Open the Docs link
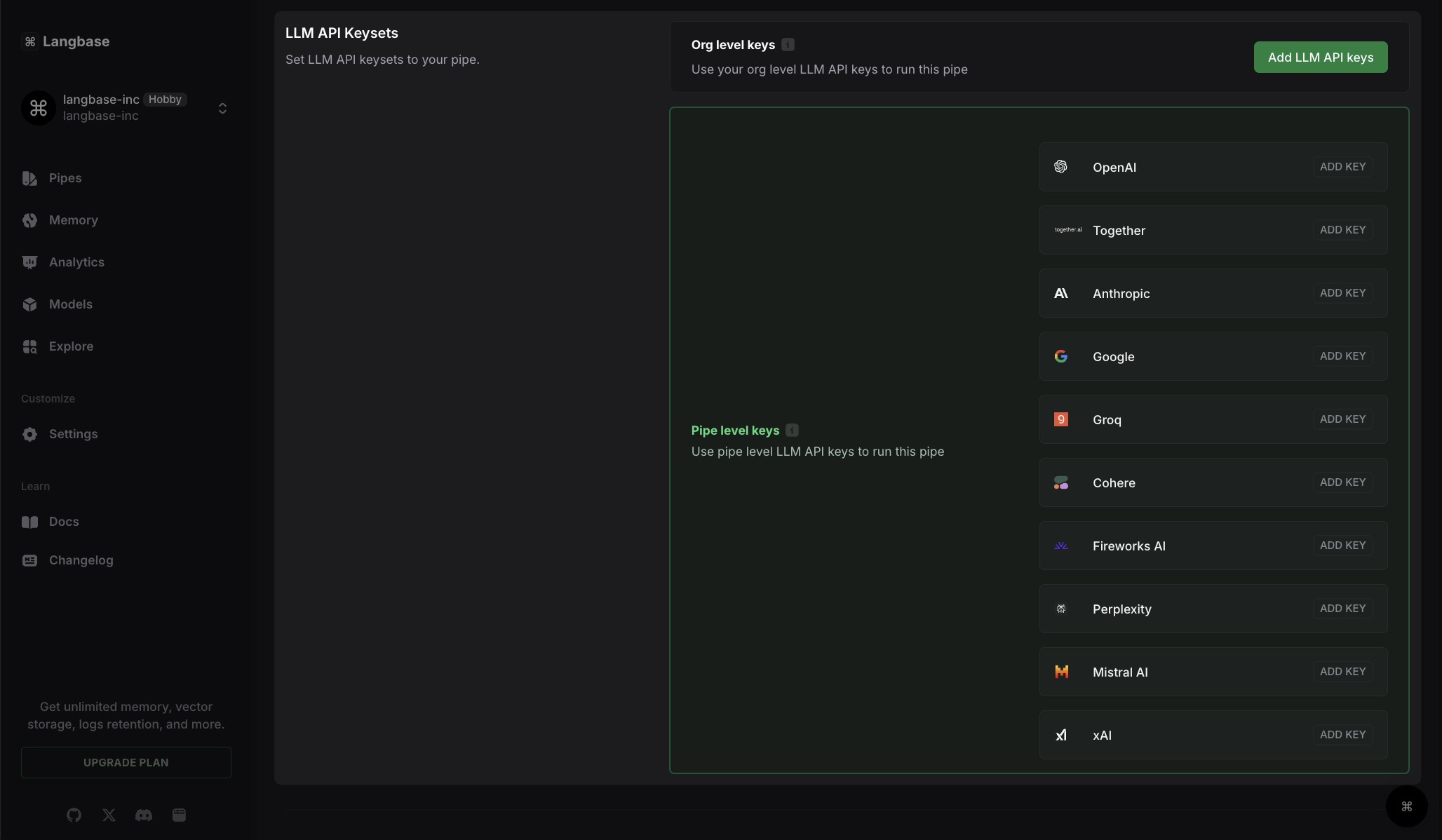 (x=63, y=522)
